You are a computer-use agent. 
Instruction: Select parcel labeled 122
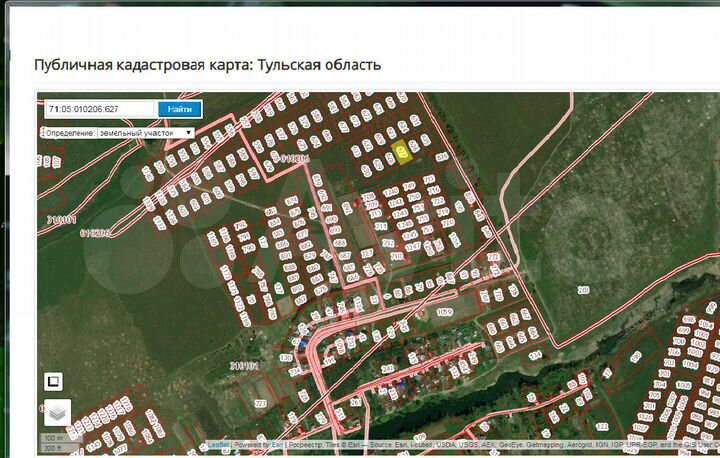pyautogui.click(x=602, y=427)
